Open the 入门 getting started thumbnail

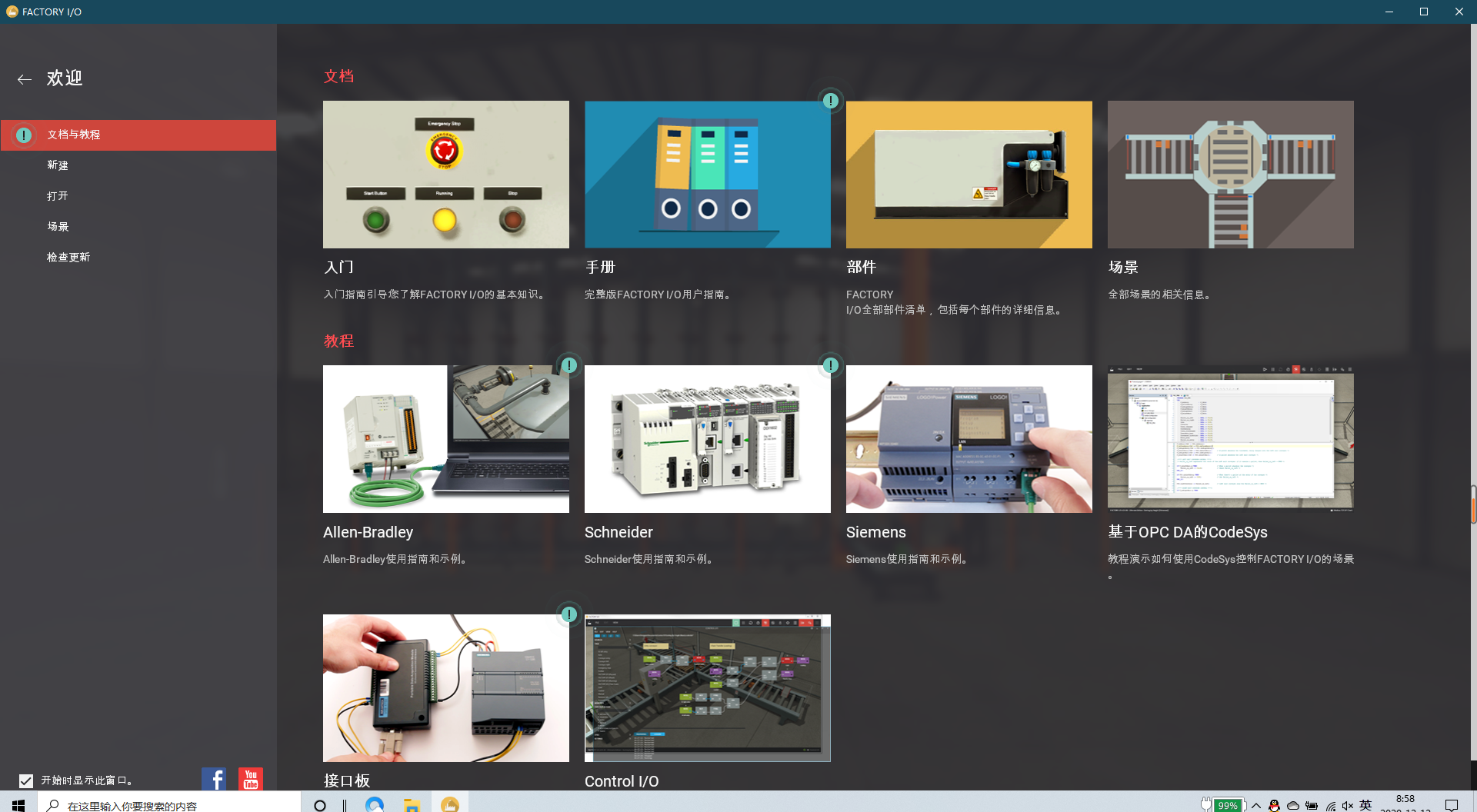(446, 175)
